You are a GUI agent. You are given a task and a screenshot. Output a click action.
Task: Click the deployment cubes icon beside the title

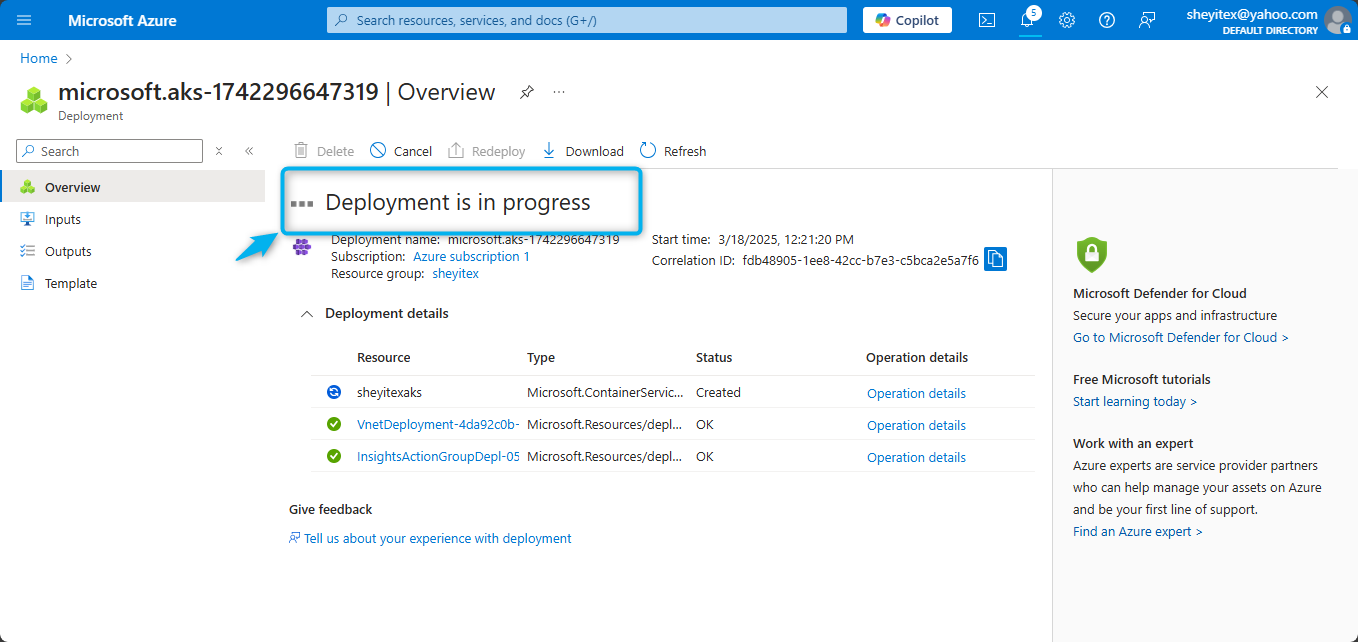(35, 99)
